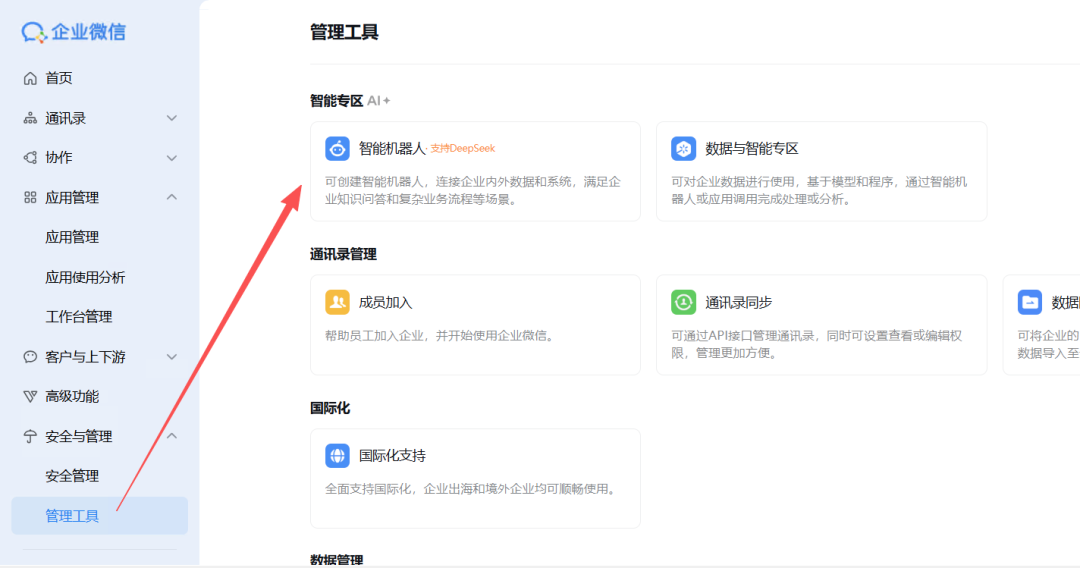Click the blue folder icon of the cut-off card
1080x568 pixels.
1030,302
